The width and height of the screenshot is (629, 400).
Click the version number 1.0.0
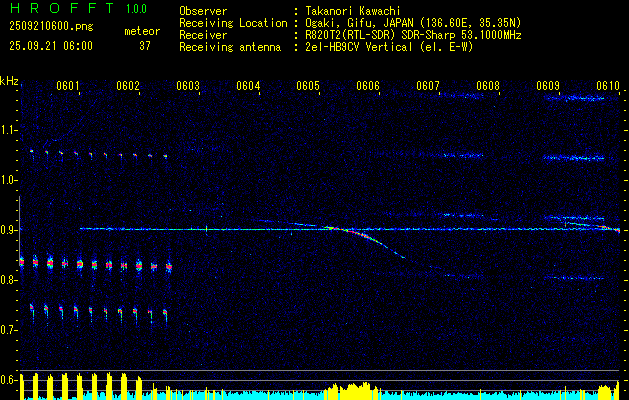(136, 9)
